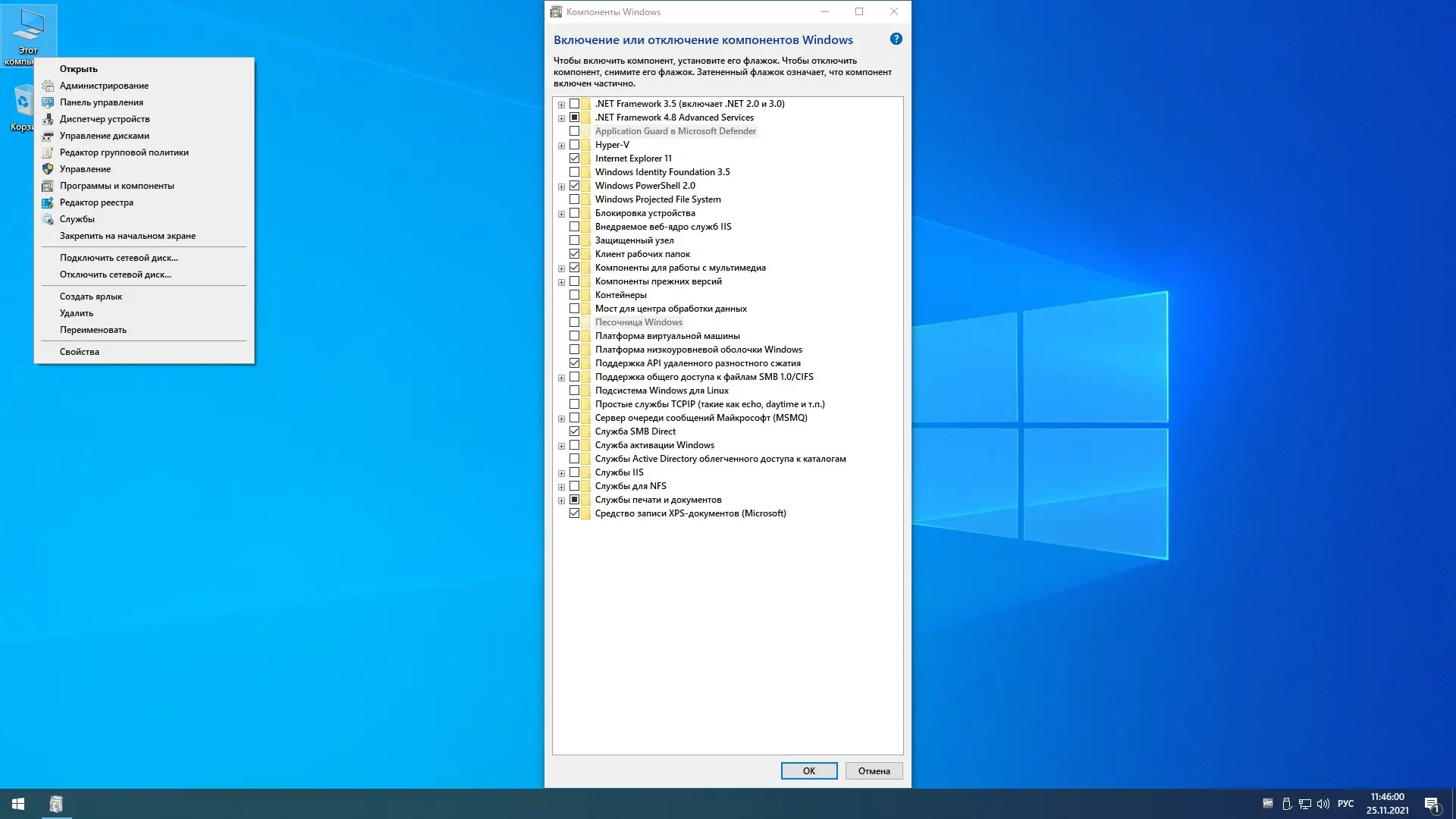The image size is (1456, 819).
Task: Click the network tray icon
Action: (x=1305, y=803)
